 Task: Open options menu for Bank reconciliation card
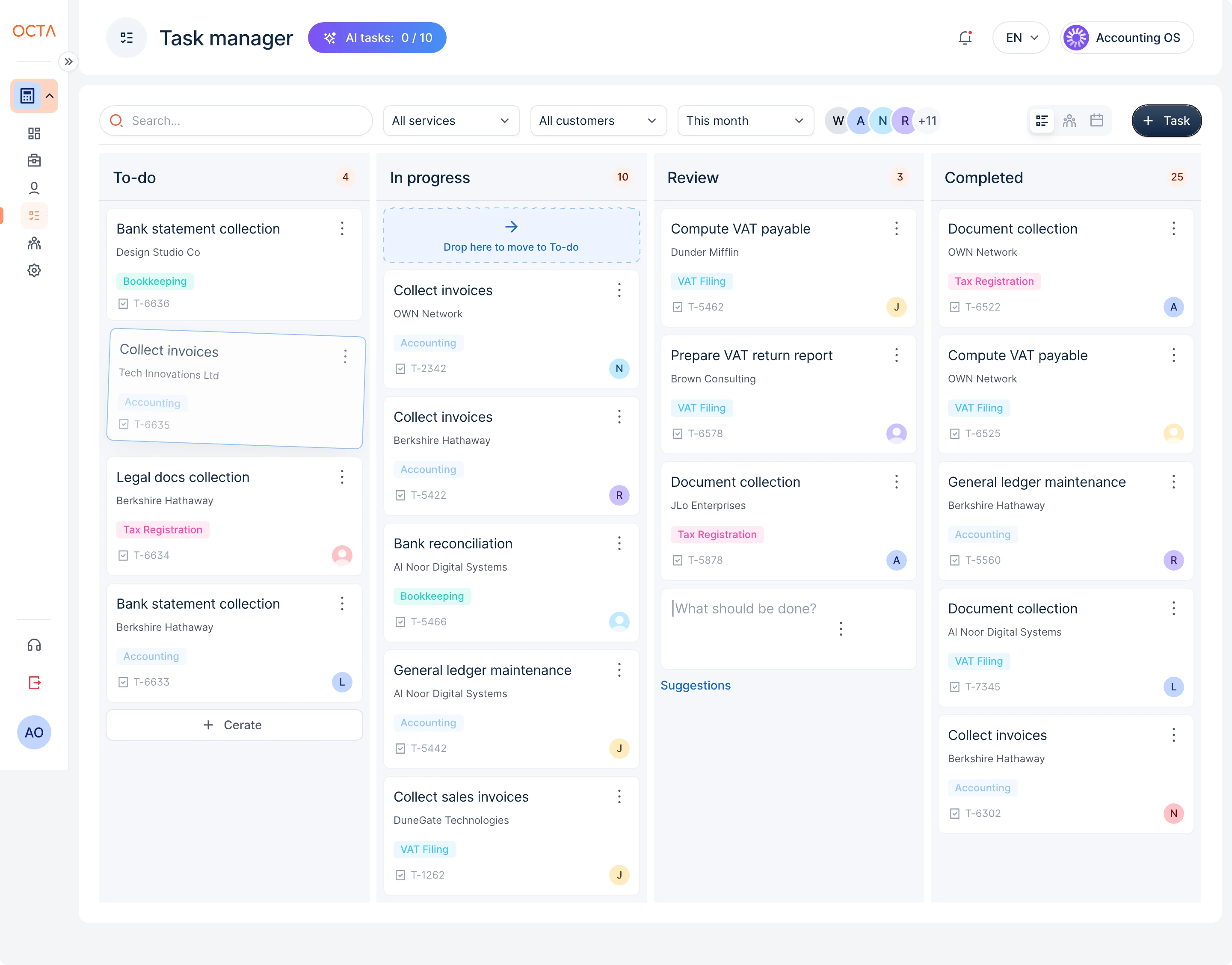(619, 544)
